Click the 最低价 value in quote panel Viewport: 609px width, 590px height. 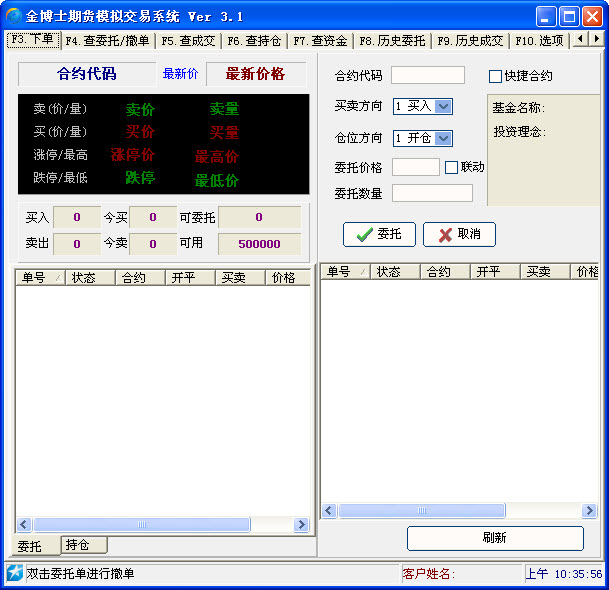click(217, 181)
